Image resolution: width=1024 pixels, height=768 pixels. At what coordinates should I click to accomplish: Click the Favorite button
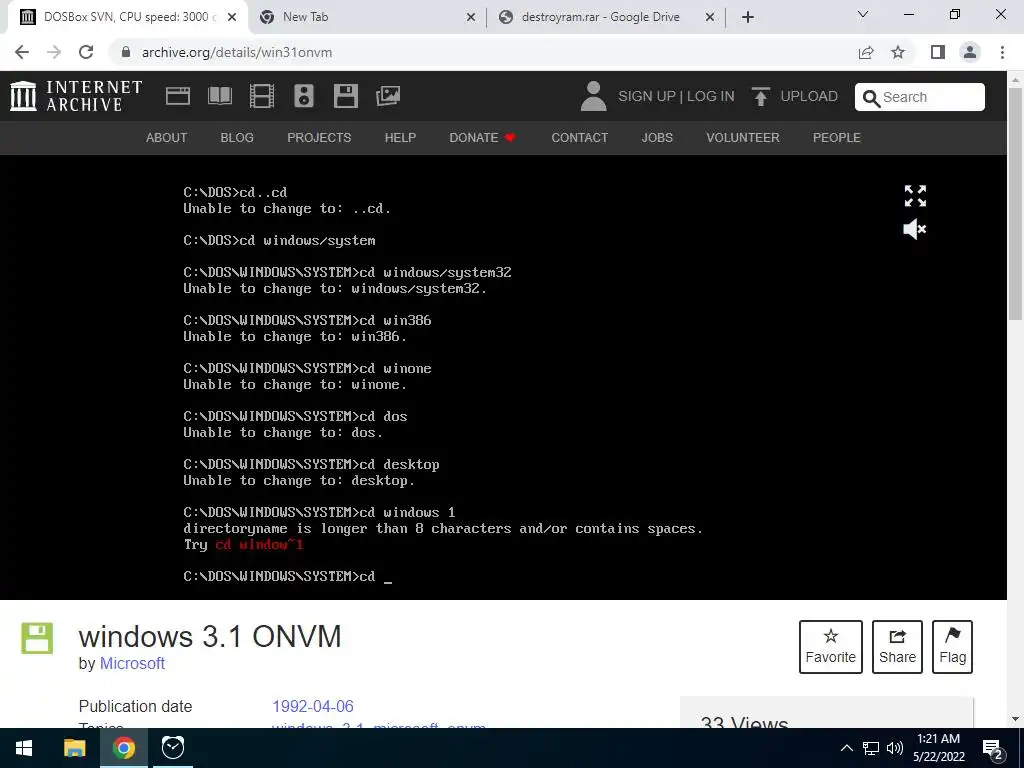(831, 647)
